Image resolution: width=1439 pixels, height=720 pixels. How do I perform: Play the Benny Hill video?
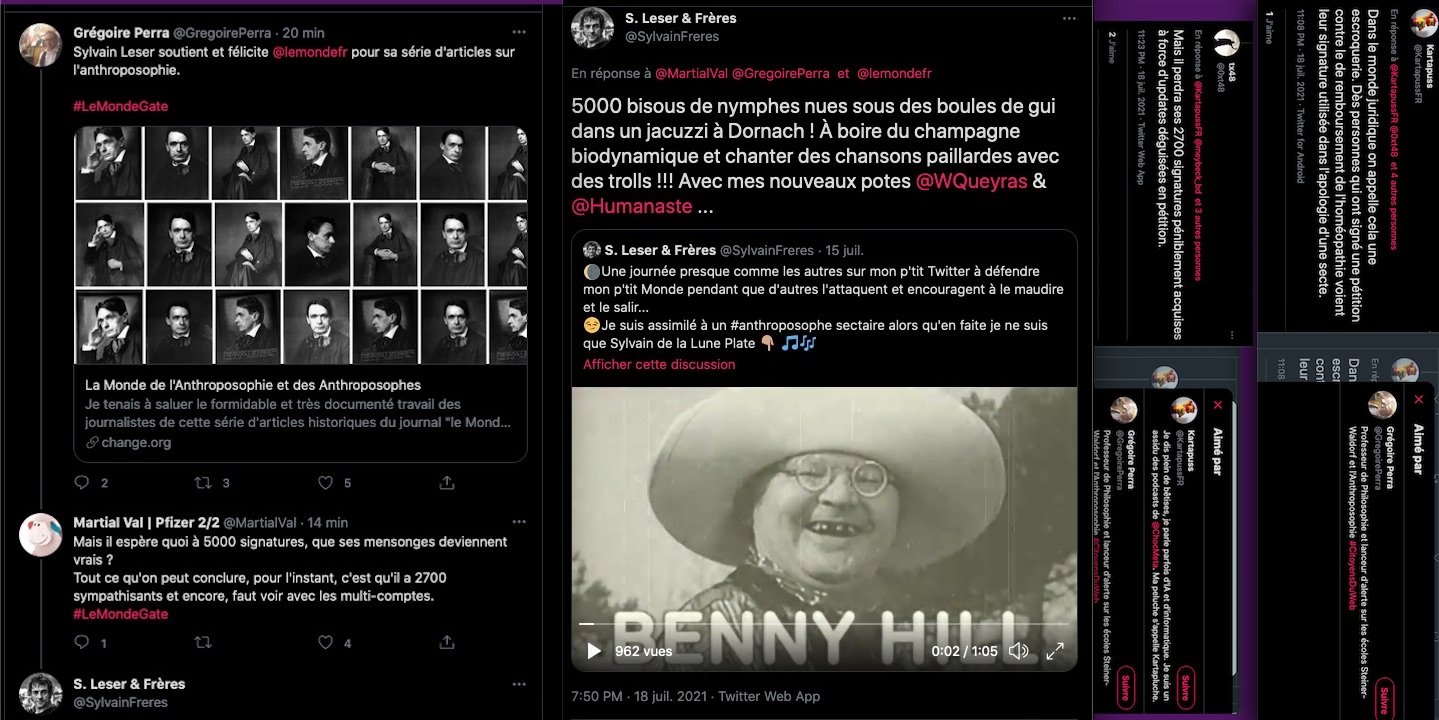[x=594, y=651]
